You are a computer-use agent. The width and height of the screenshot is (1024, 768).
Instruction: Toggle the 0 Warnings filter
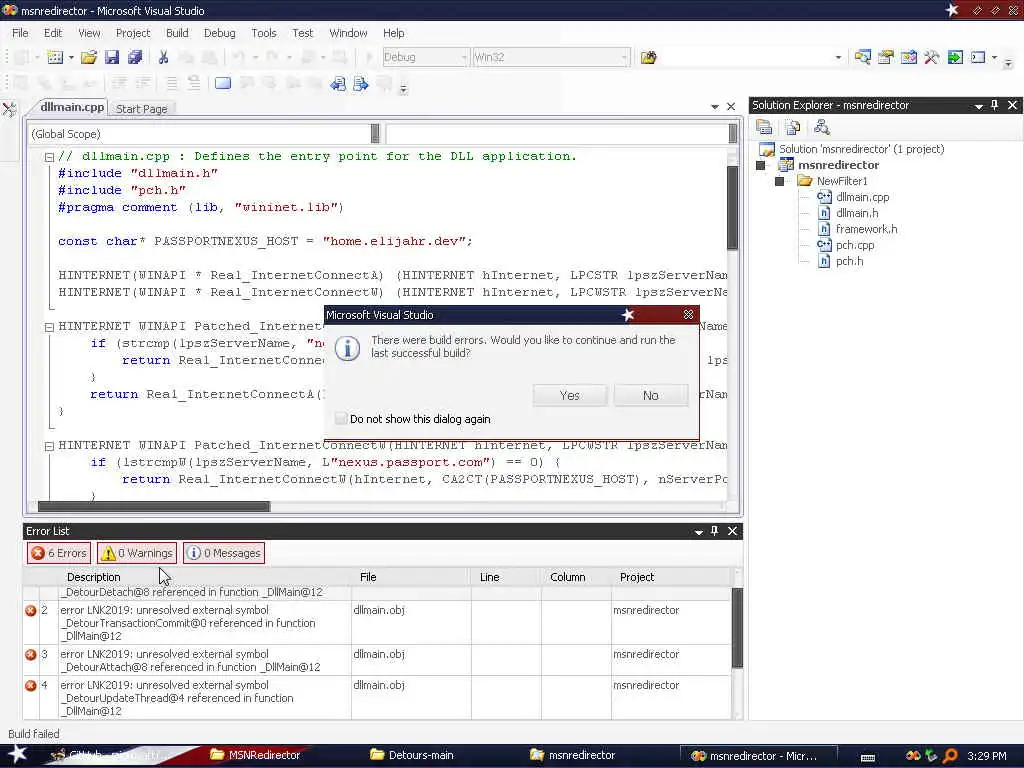[137, 553]
